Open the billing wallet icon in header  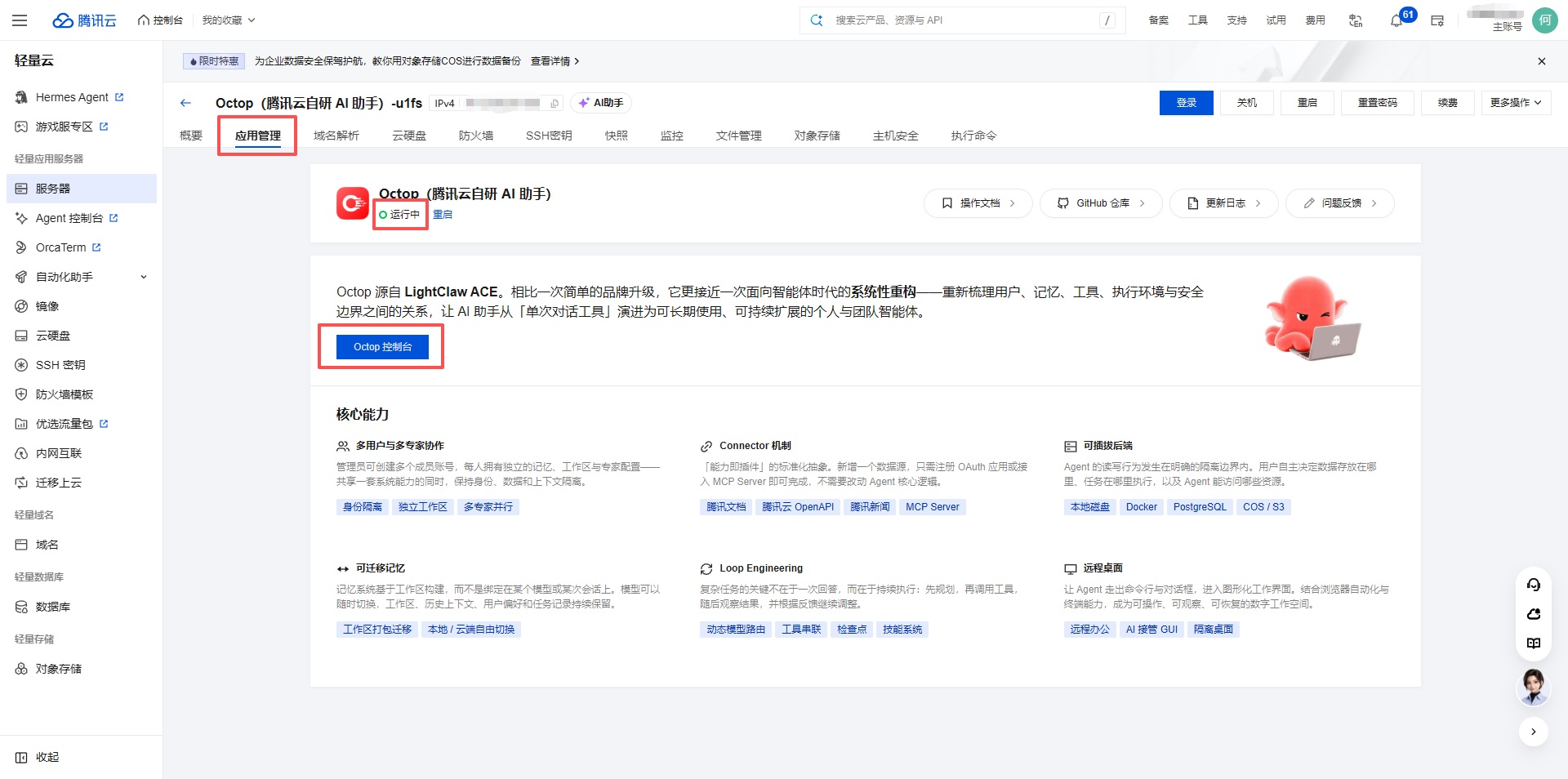tap(1437, 20)
